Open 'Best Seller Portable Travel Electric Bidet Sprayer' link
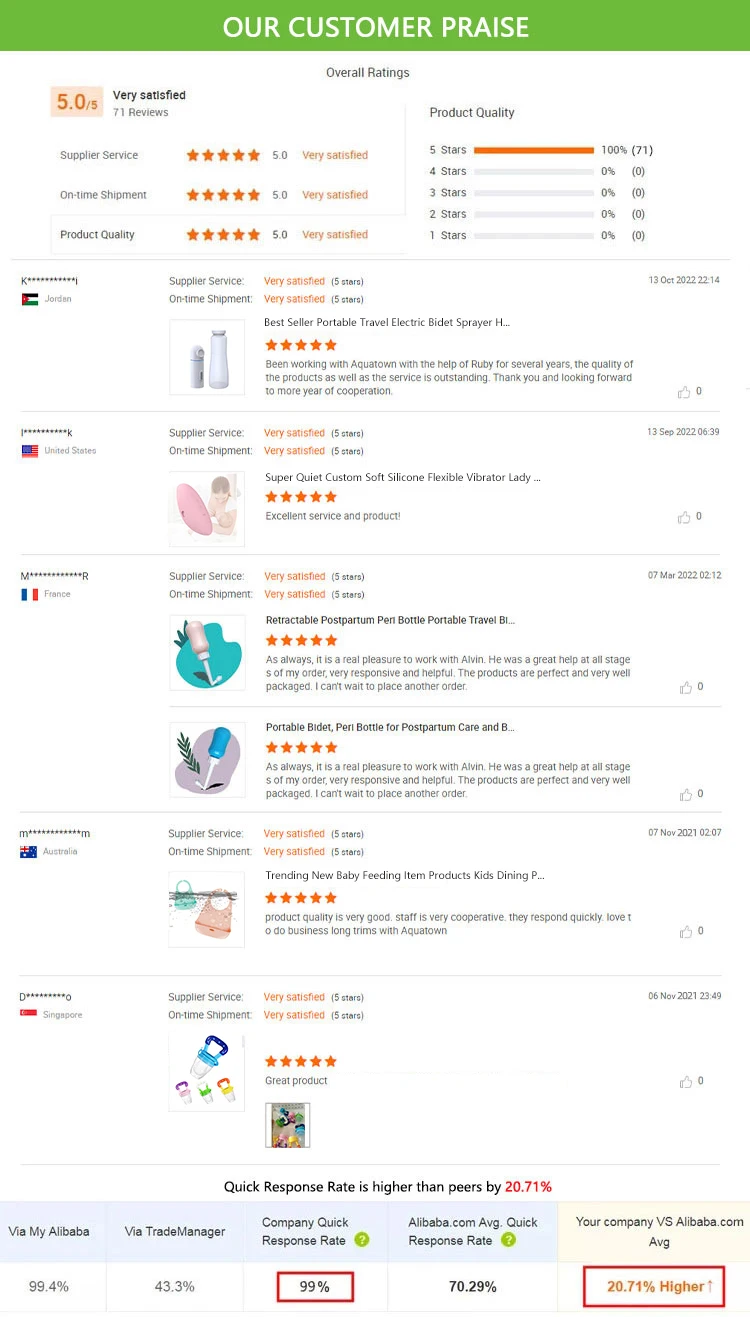The image size is (750, 1317). point(387,323)
